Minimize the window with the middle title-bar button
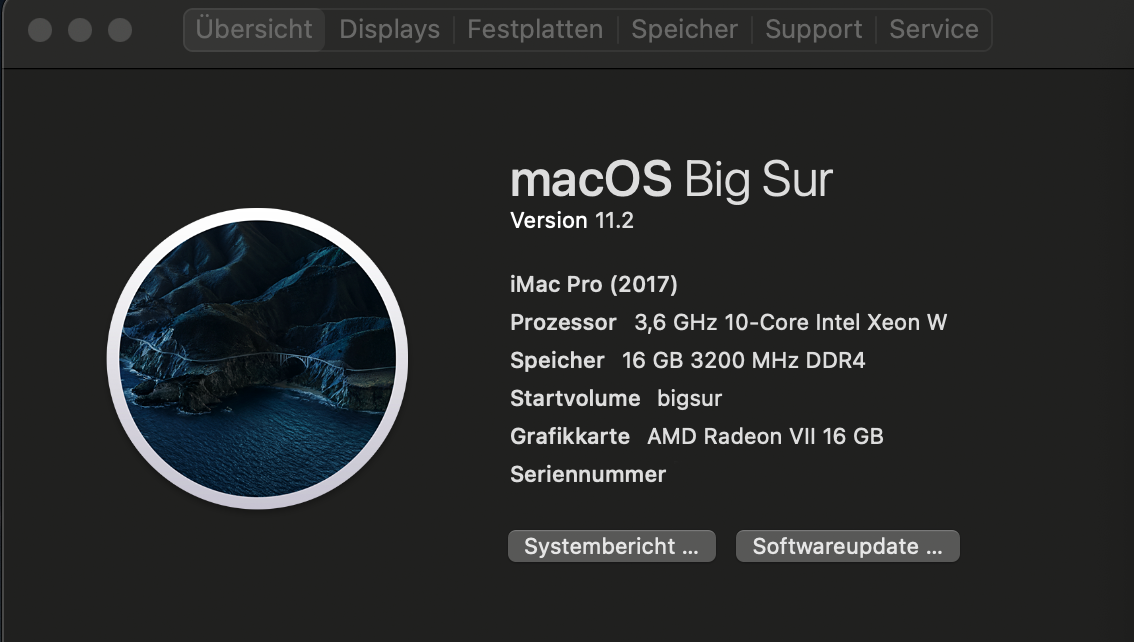The width and height of the screenshot is (1134, 642). [x=80, y=30]
